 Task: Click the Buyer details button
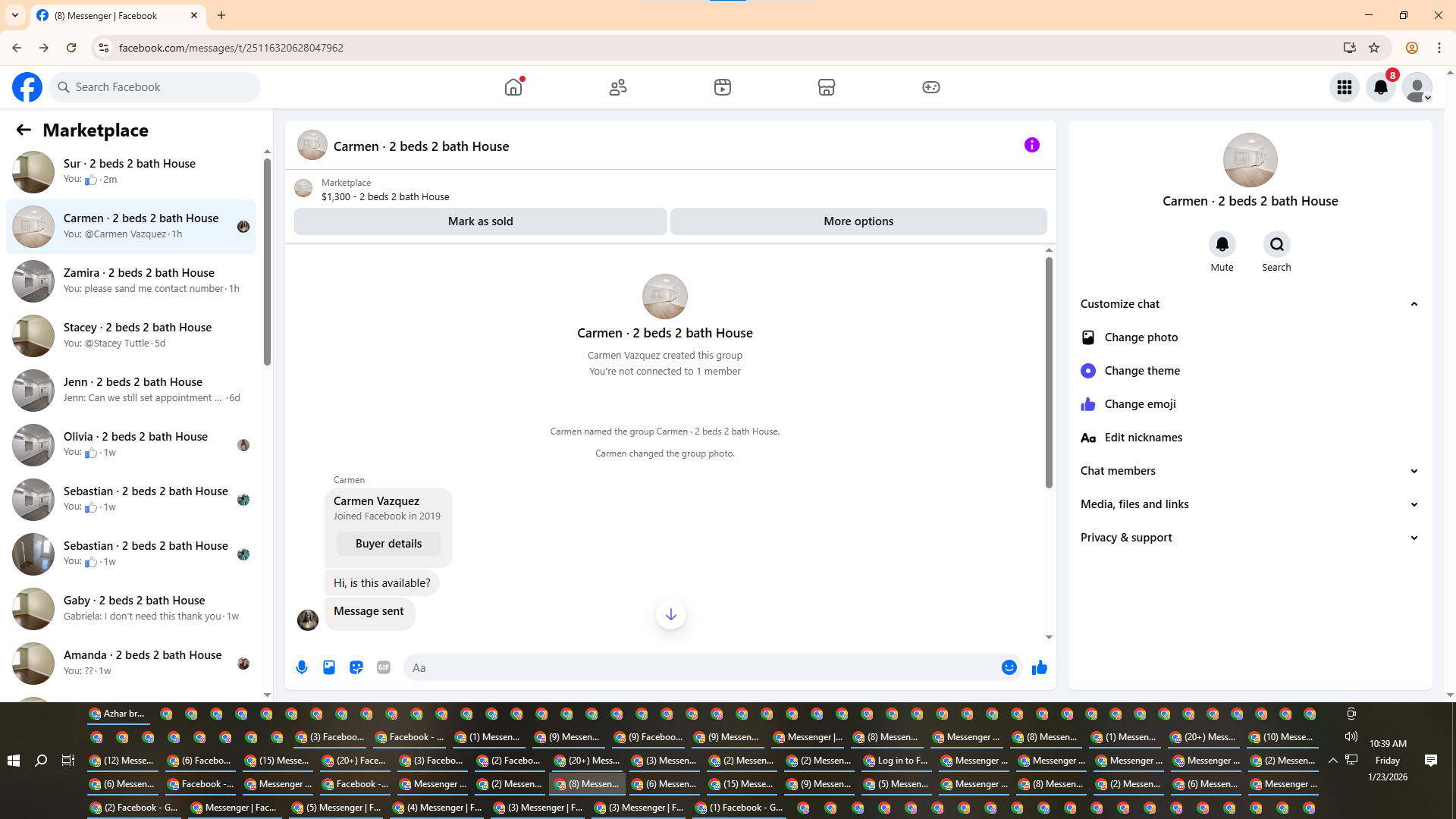click(x=388, y=544)
